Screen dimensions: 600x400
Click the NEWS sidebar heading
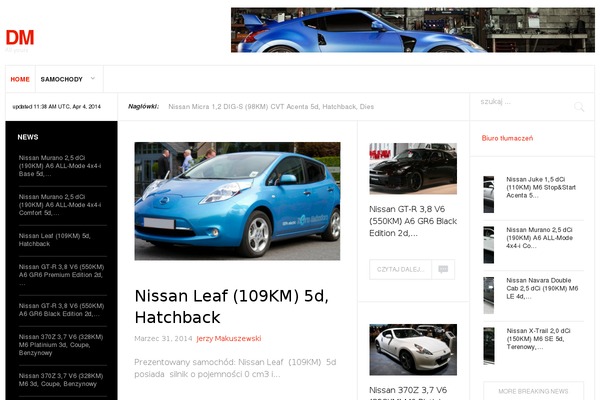pyautogui.click(x=28, y=137)
